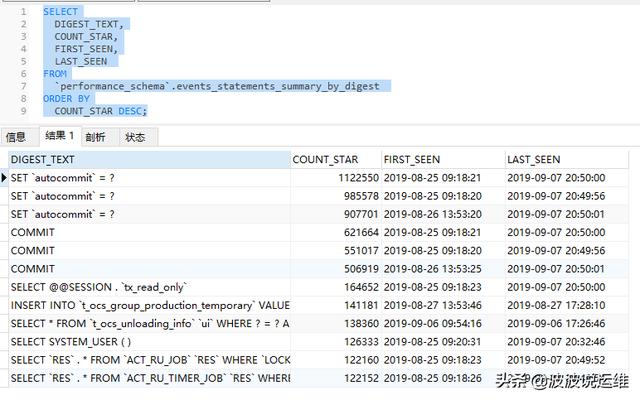Select last seen 2019-09-07 20:49:52
This screenshot has width=640, height=400.
(x=567, y=360)
